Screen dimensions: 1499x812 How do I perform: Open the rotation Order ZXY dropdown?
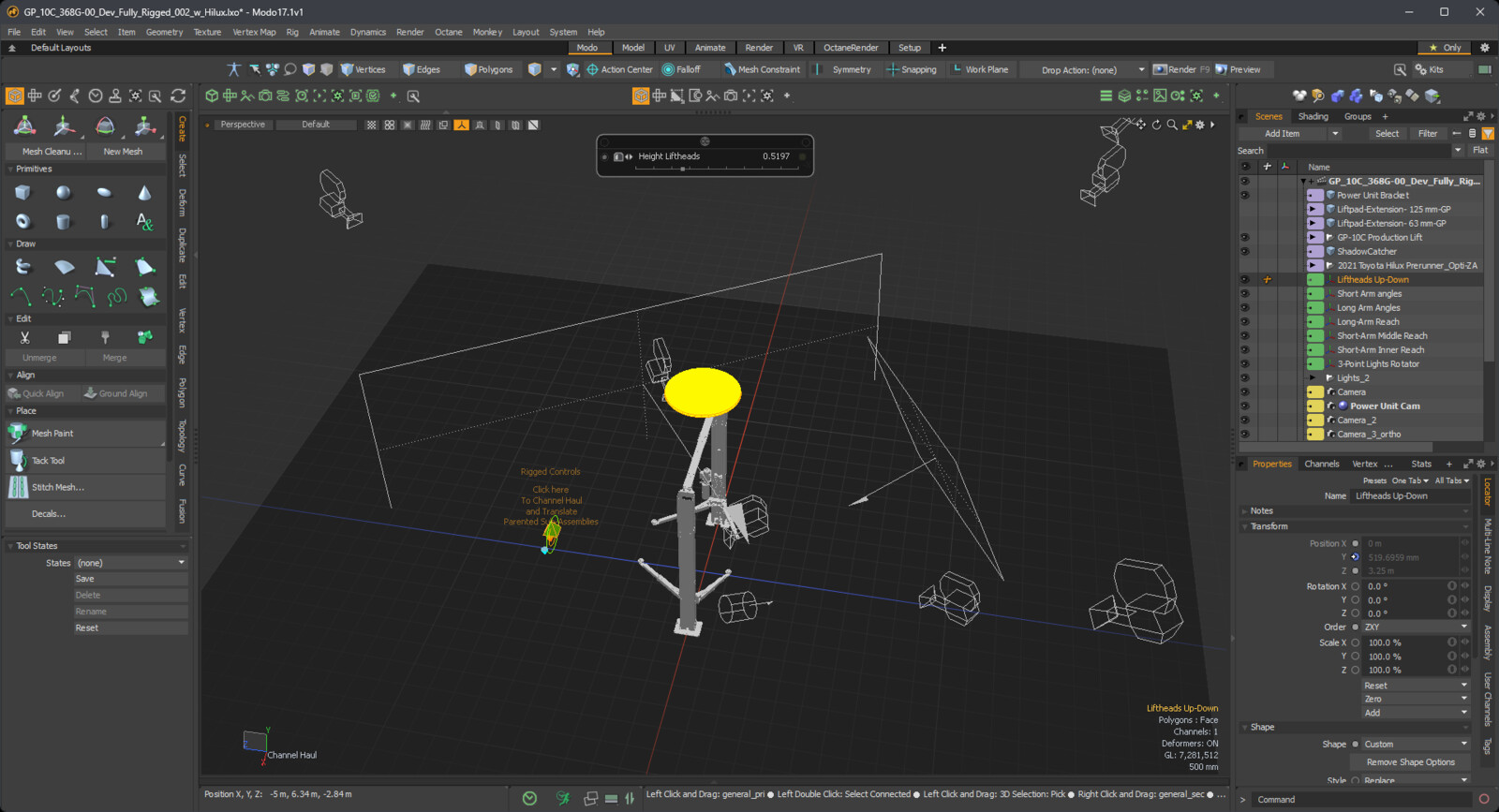point(1416,627)
